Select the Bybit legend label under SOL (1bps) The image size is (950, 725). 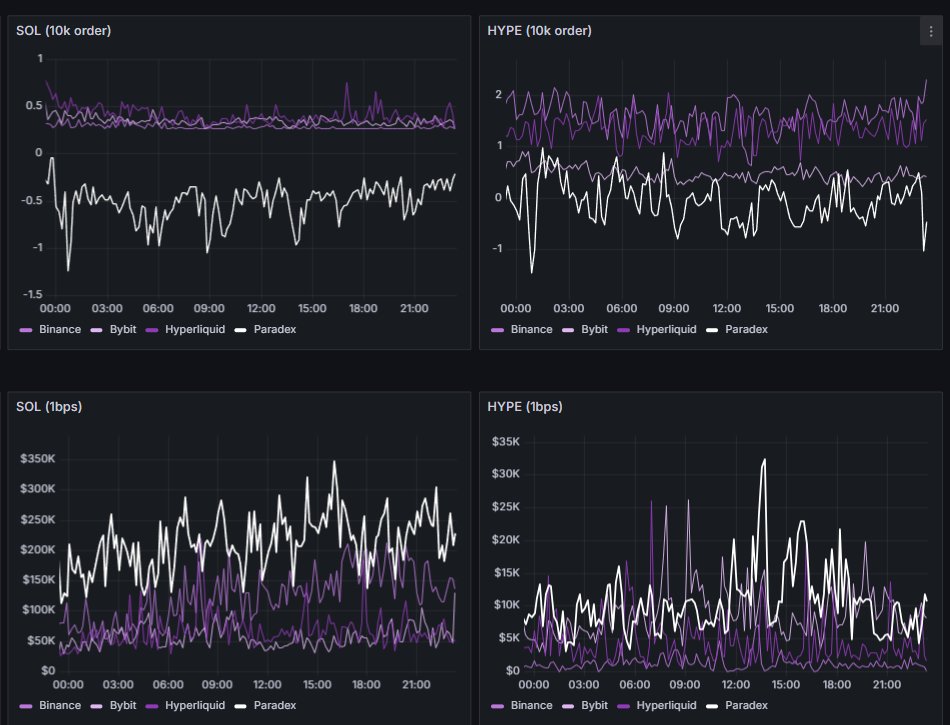121,705
